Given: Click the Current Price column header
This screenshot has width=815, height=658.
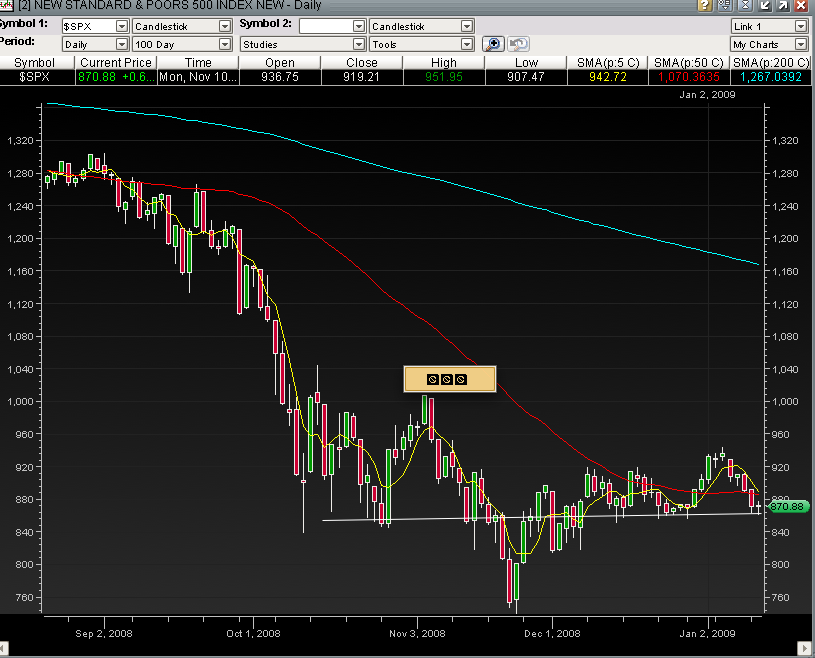Looking at the screenshot, I should (114, 62).
